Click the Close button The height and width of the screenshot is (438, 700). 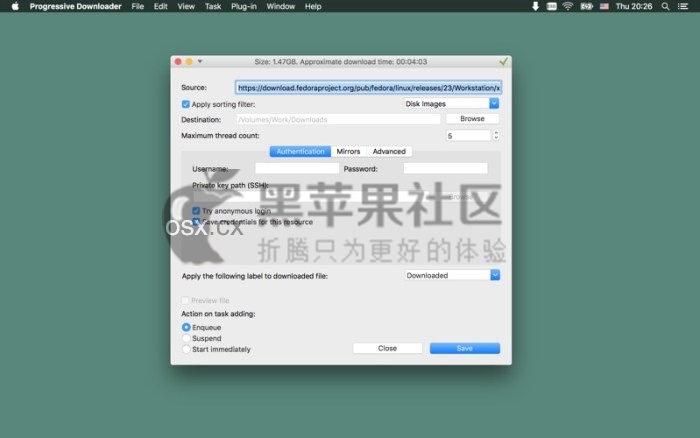[387, 348]
